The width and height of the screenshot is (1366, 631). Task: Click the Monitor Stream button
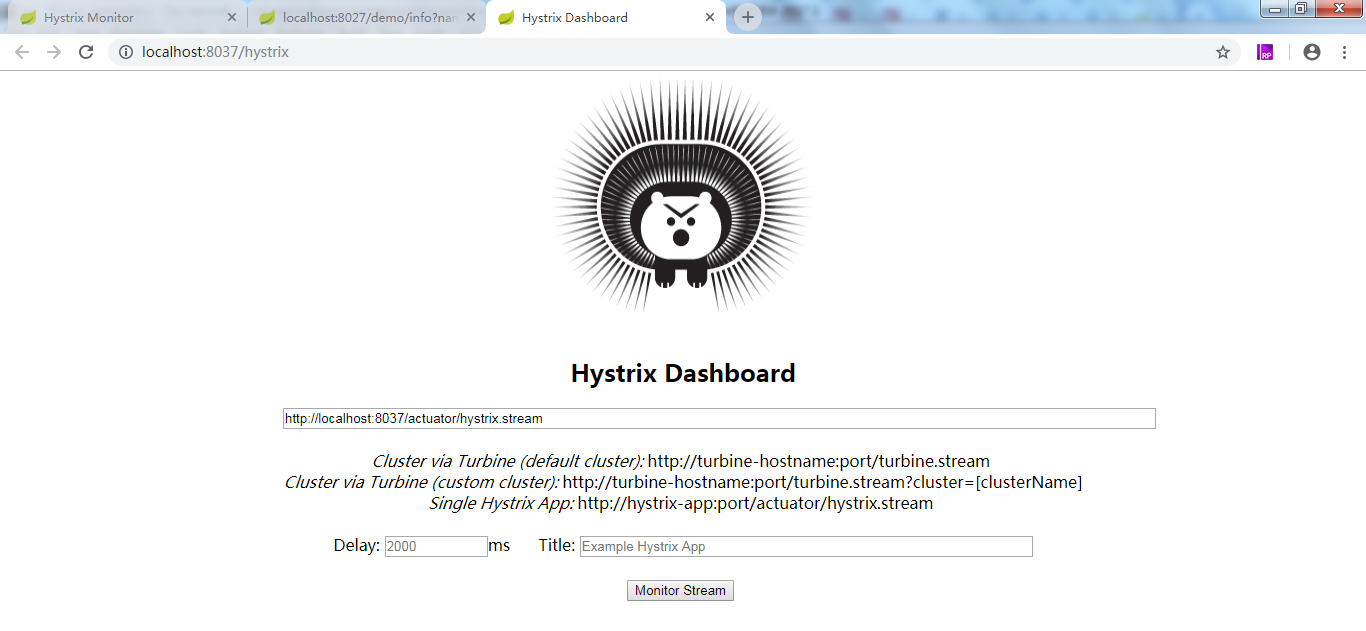click(x=680, y=591)
